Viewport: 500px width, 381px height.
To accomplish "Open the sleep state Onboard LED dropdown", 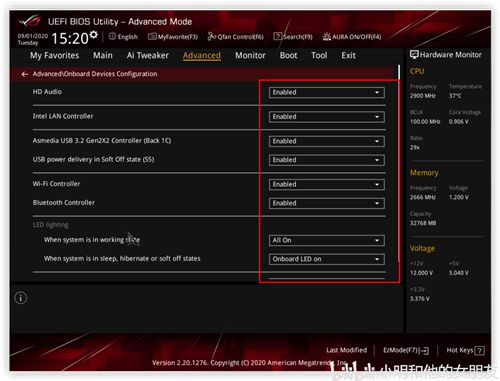I will tap(327, 259).
